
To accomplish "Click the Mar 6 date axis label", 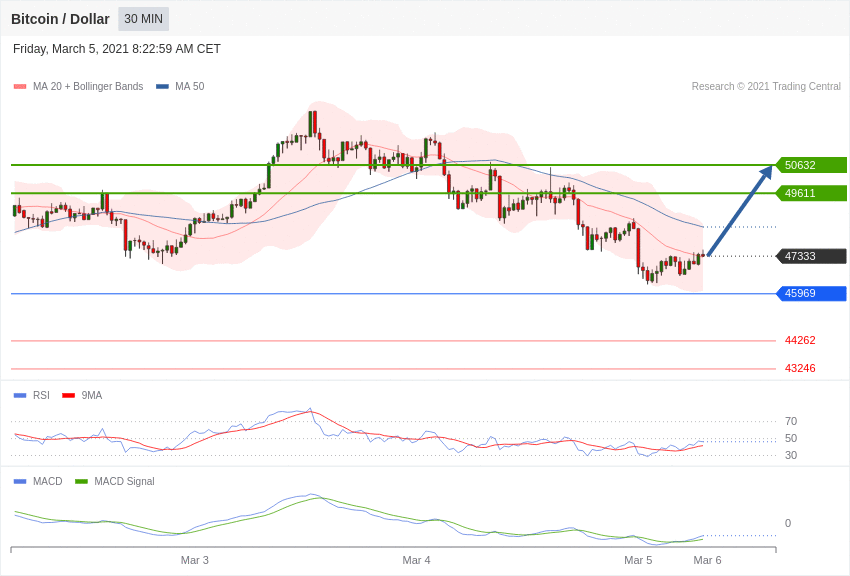I will pyautogui.click(x=707, y=560).
